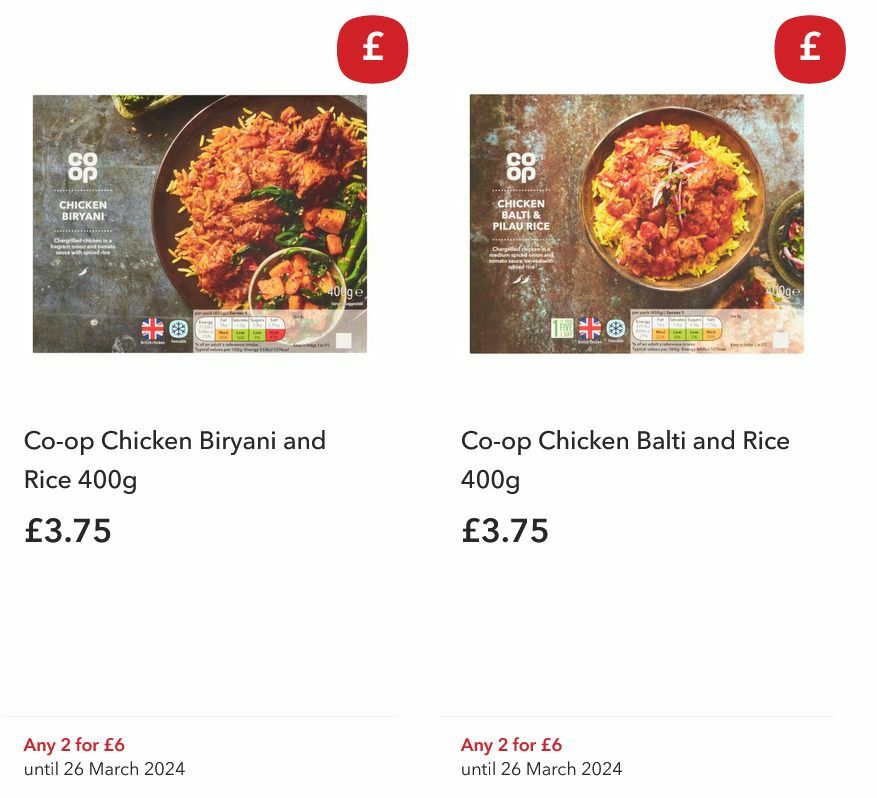877x798 pixels.
Task: Click the £3.75 price on the Biryani card
Action: coord(68,531)
